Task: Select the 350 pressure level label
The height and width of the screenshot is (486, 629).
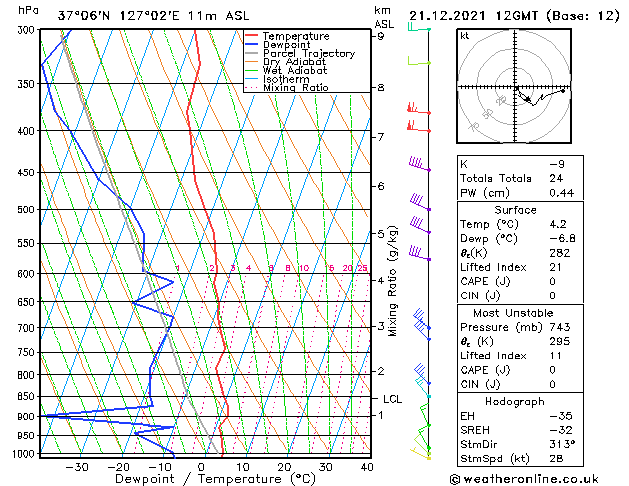Action: click(28, 84)
